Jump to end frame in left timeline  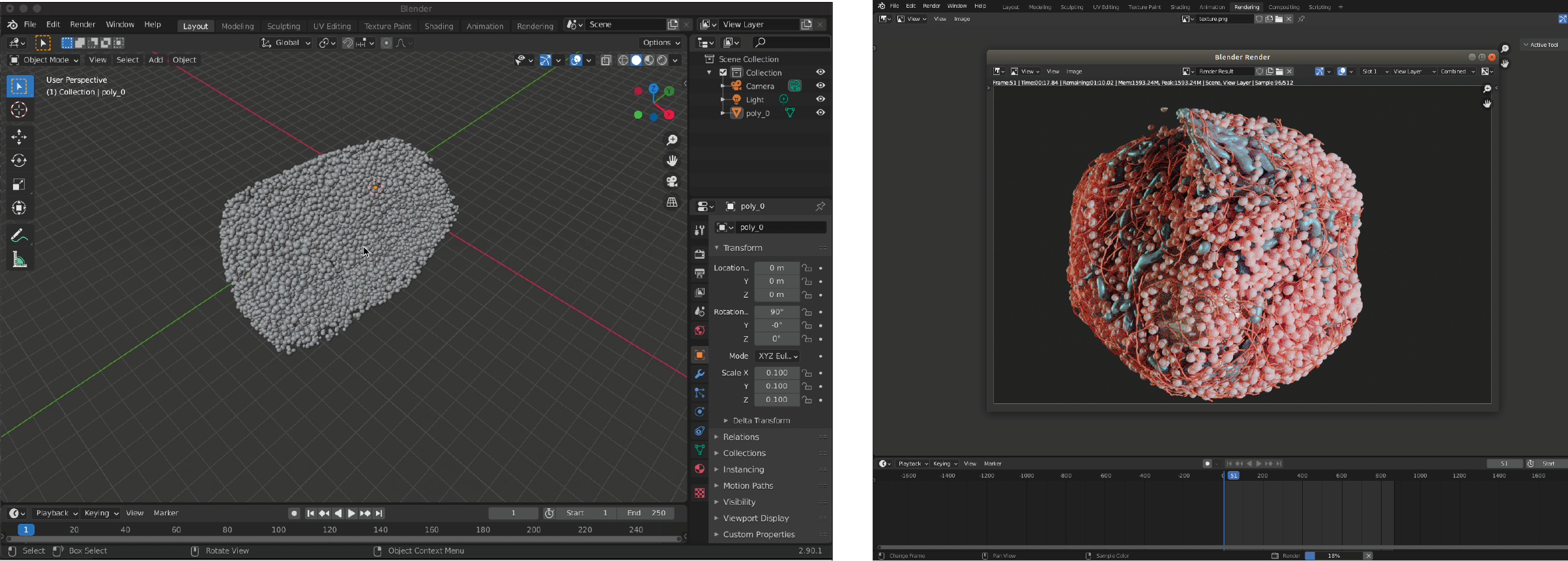[379, 513]
